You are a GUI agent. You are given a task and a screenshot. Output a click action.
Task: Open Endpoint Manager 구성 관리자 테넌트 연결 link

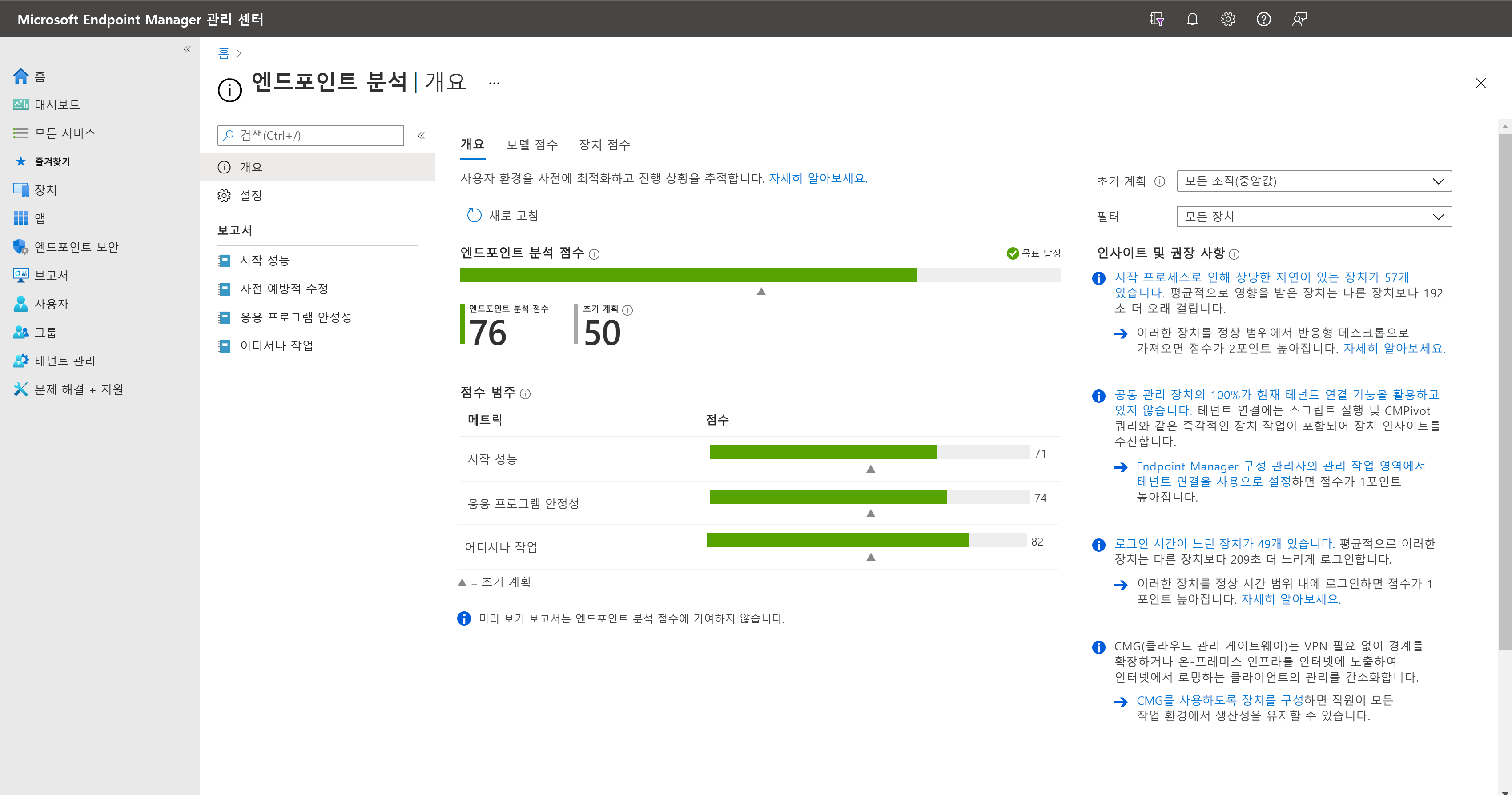[x=1281, y=474]
